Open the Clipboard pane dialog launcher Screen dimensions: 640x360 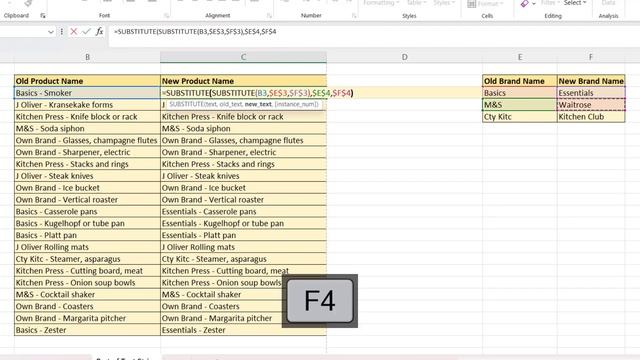tap(43, 16)
